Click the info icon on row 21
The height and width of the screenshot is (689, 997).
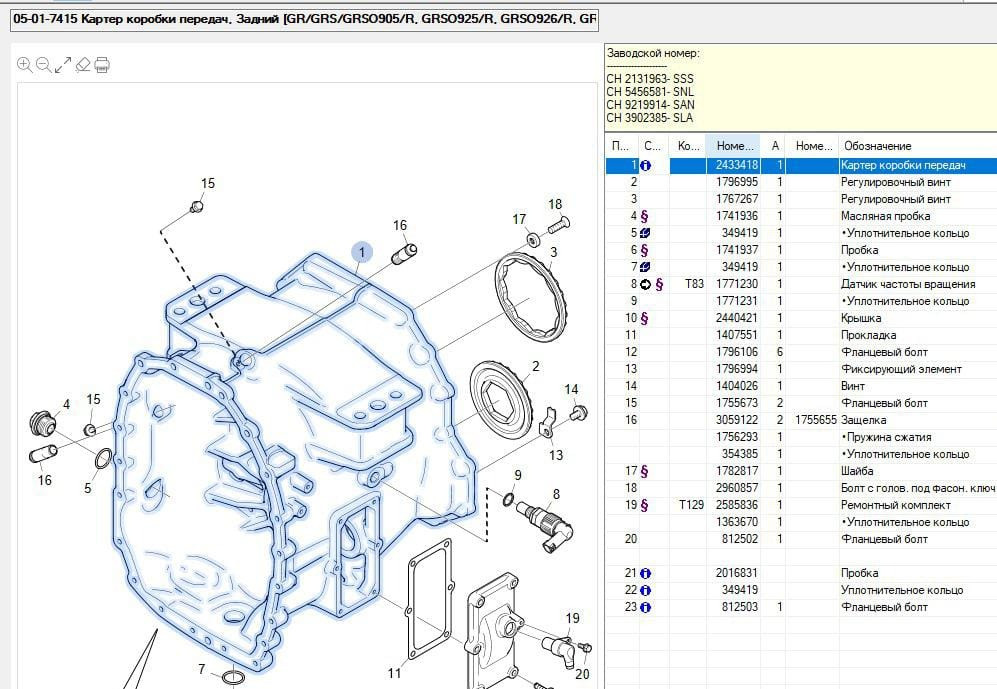[646, 573]
